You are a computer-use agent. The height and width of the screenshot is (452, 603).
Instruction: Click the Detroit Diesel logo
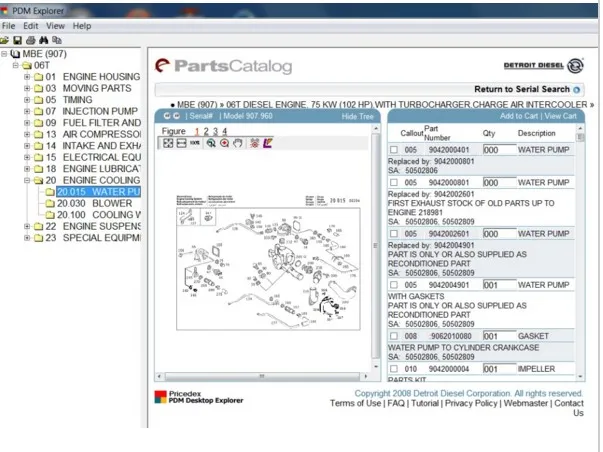(544, 66)
